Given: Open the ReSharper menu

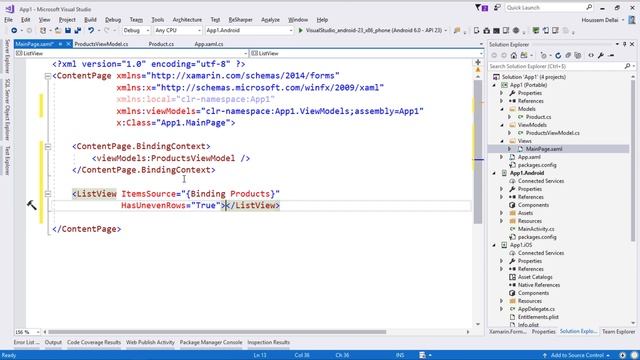Looking at the screenshot, I should click(x=240, y=20).
